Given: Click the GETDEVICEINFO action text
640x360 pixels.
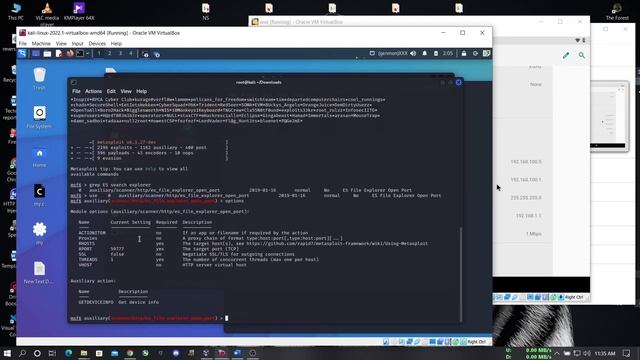Looking at the screenshot, I should (96, 302).
